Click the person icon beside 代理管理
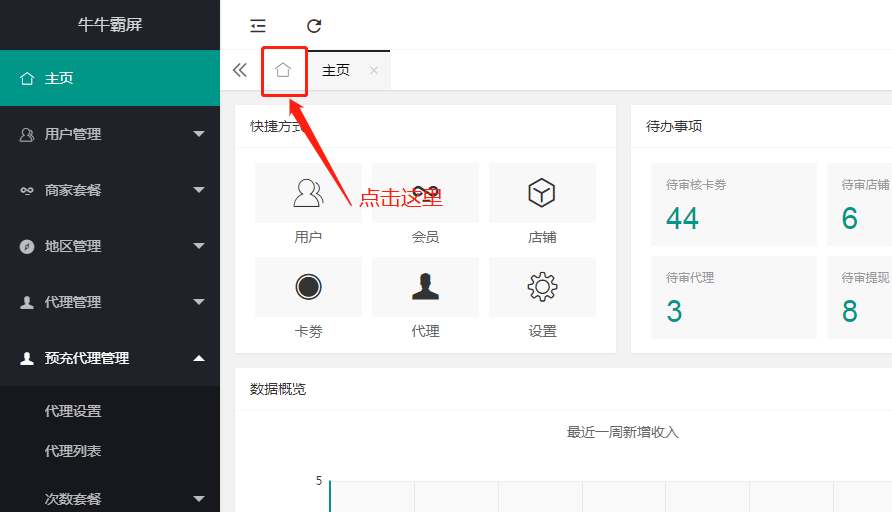Viewport: 892px width, 512px height. 27,302
